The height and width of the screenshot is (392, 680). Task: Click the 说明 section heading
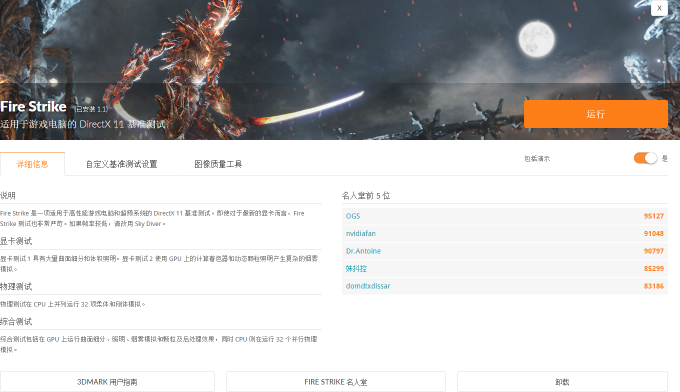(x=8, y=196)
